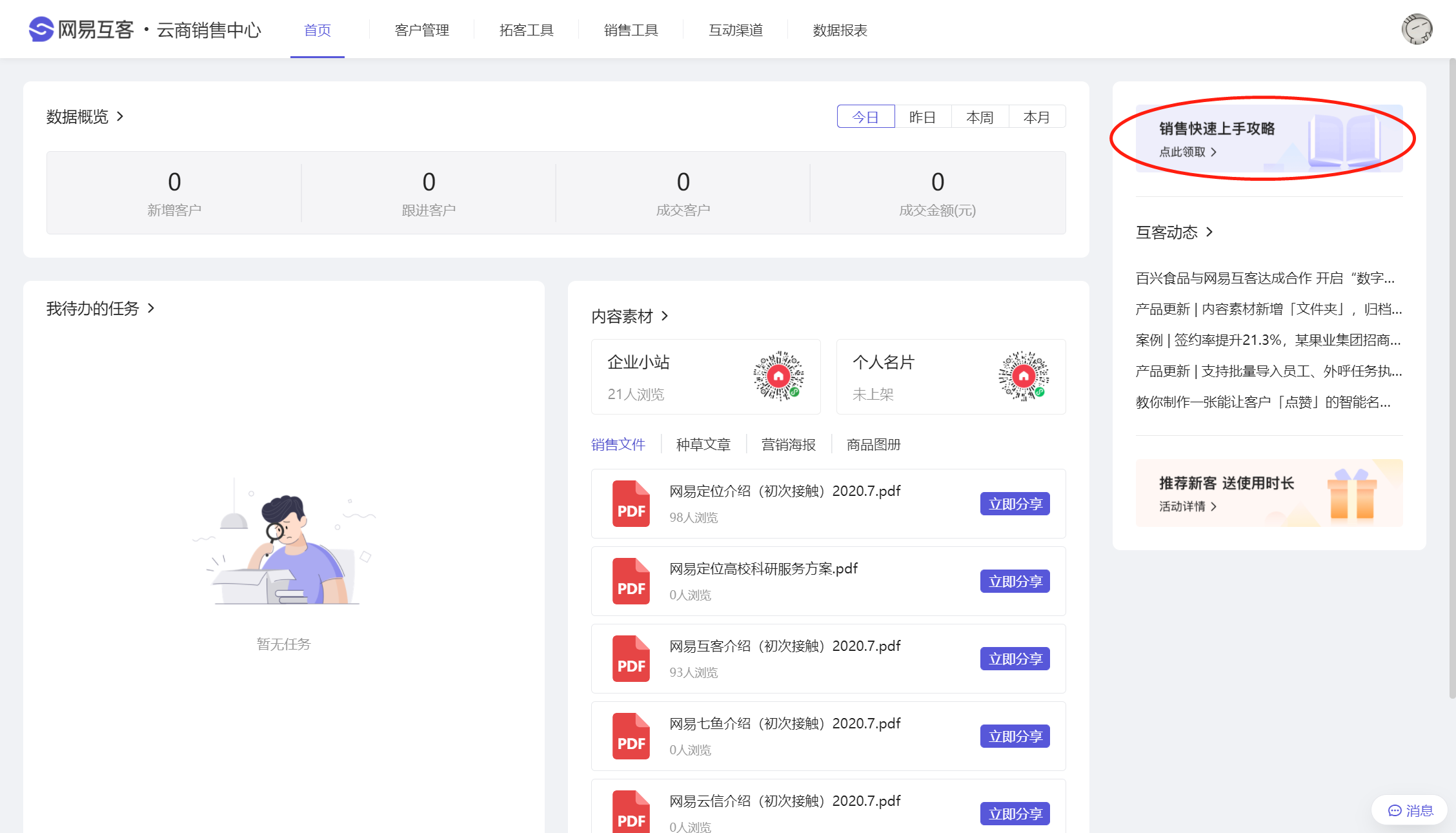Open the user avatar profile
This screenshot has width=1456, height=833.
[x=1417, y=29]
